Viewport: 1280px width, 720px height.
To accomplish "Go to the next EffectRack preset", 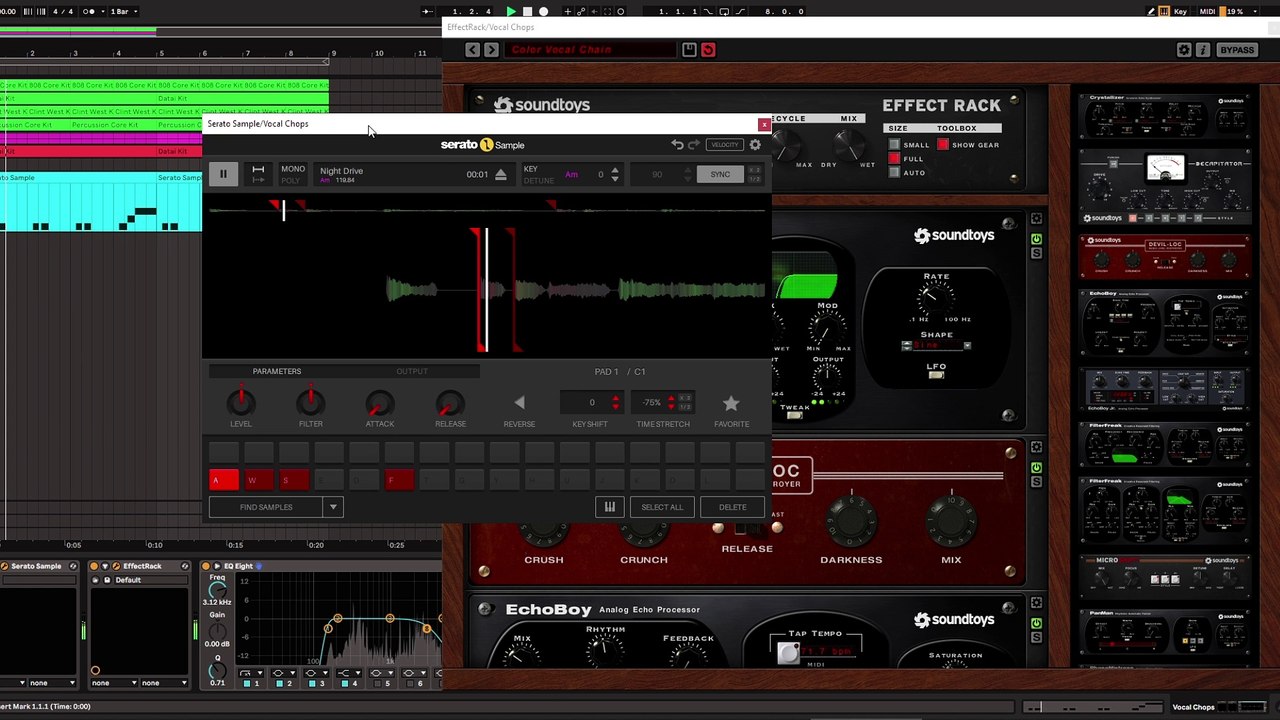I will click(x=491, y=50).
